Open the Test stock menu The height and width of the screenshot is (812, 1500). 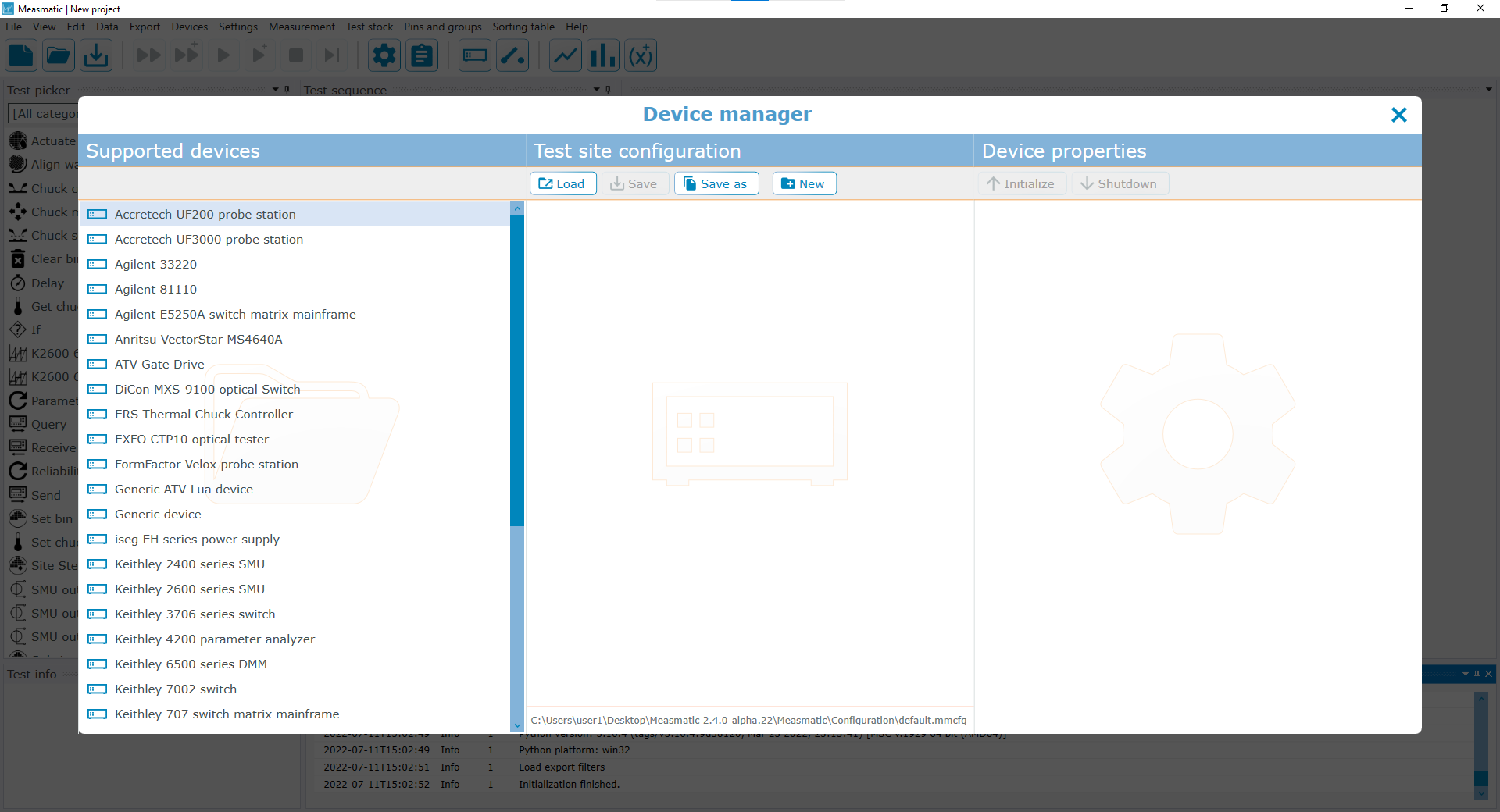tap(370, 27)
